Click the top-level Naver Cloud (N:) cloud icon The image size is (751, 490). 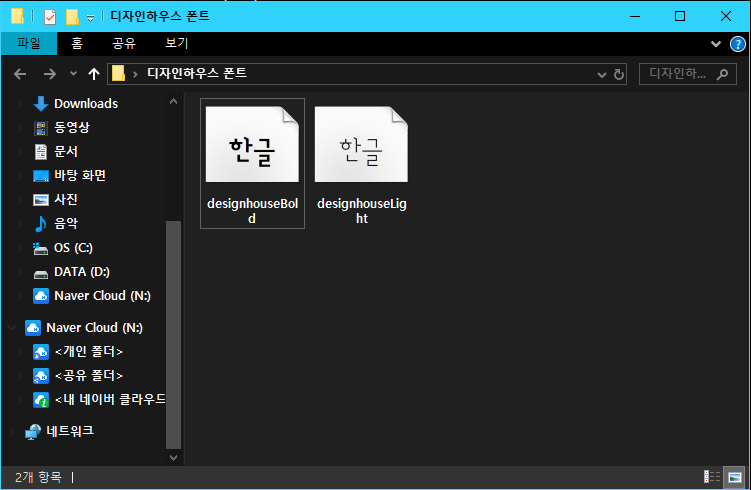point(33,328)
